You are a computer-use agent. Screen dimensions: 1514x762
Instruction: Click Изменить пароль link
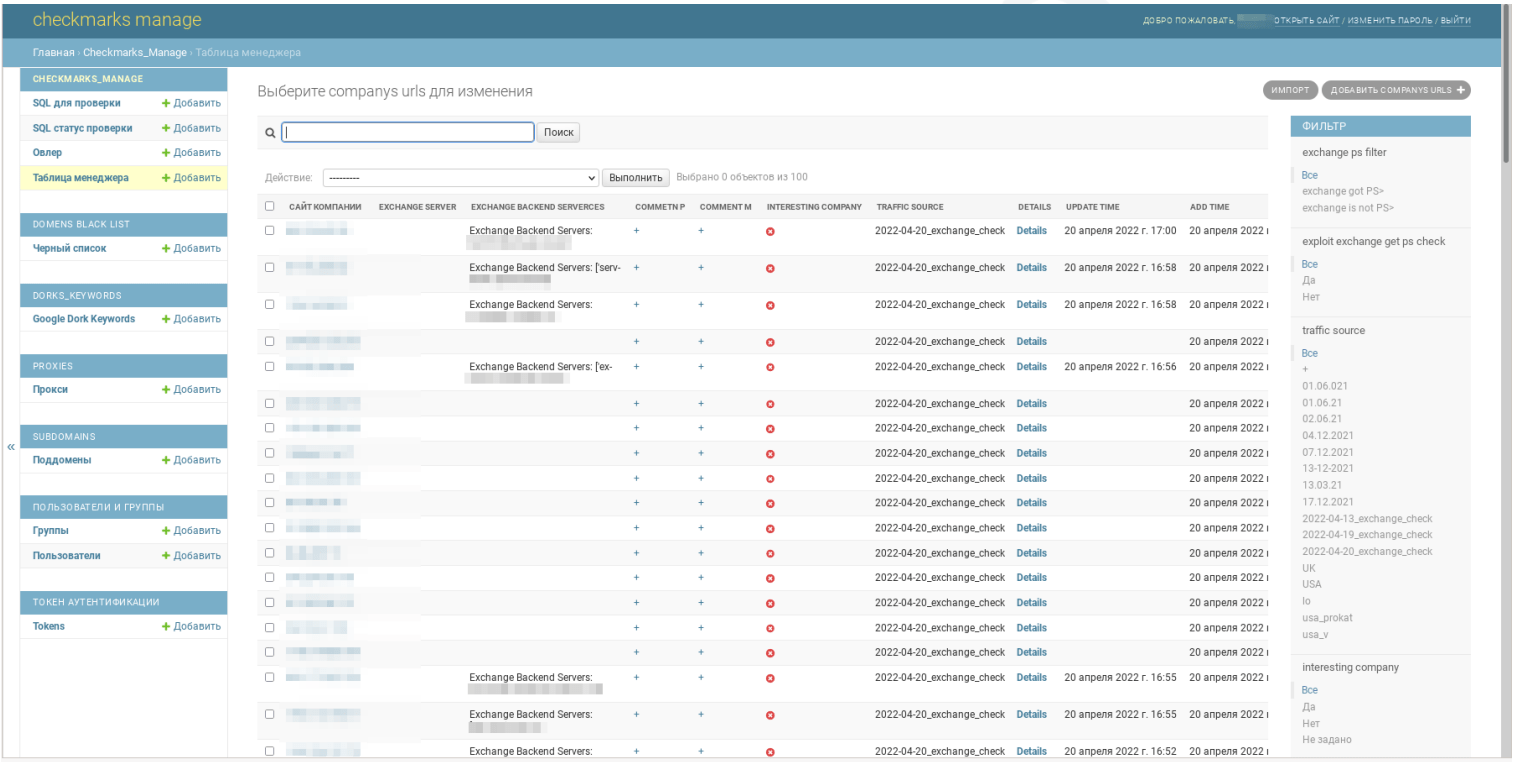tap(1389, 21)
